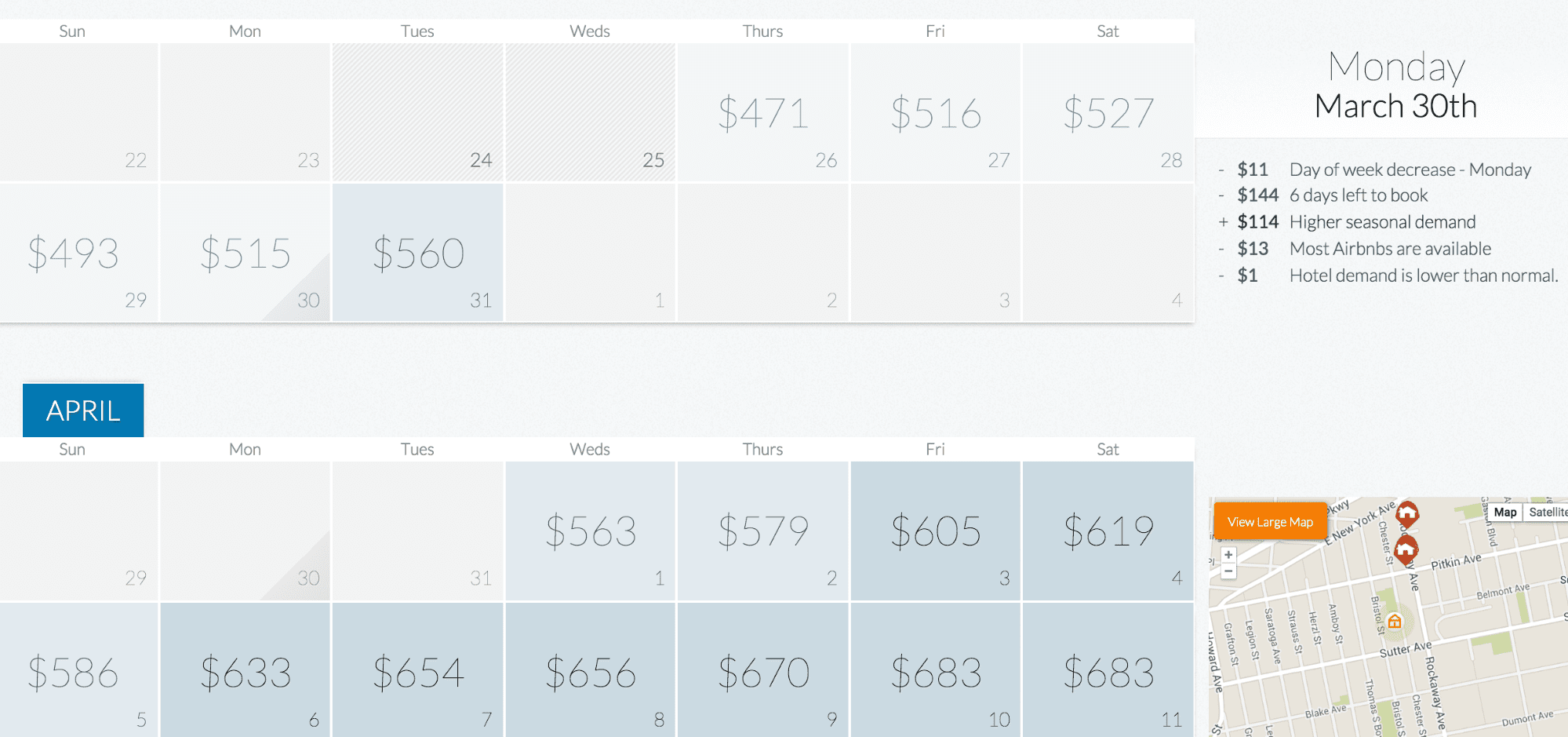Select the orange listing marker near Sutter Ave
The width and height of the screenshot is (1568, 737).
(x=1395, y=622)
